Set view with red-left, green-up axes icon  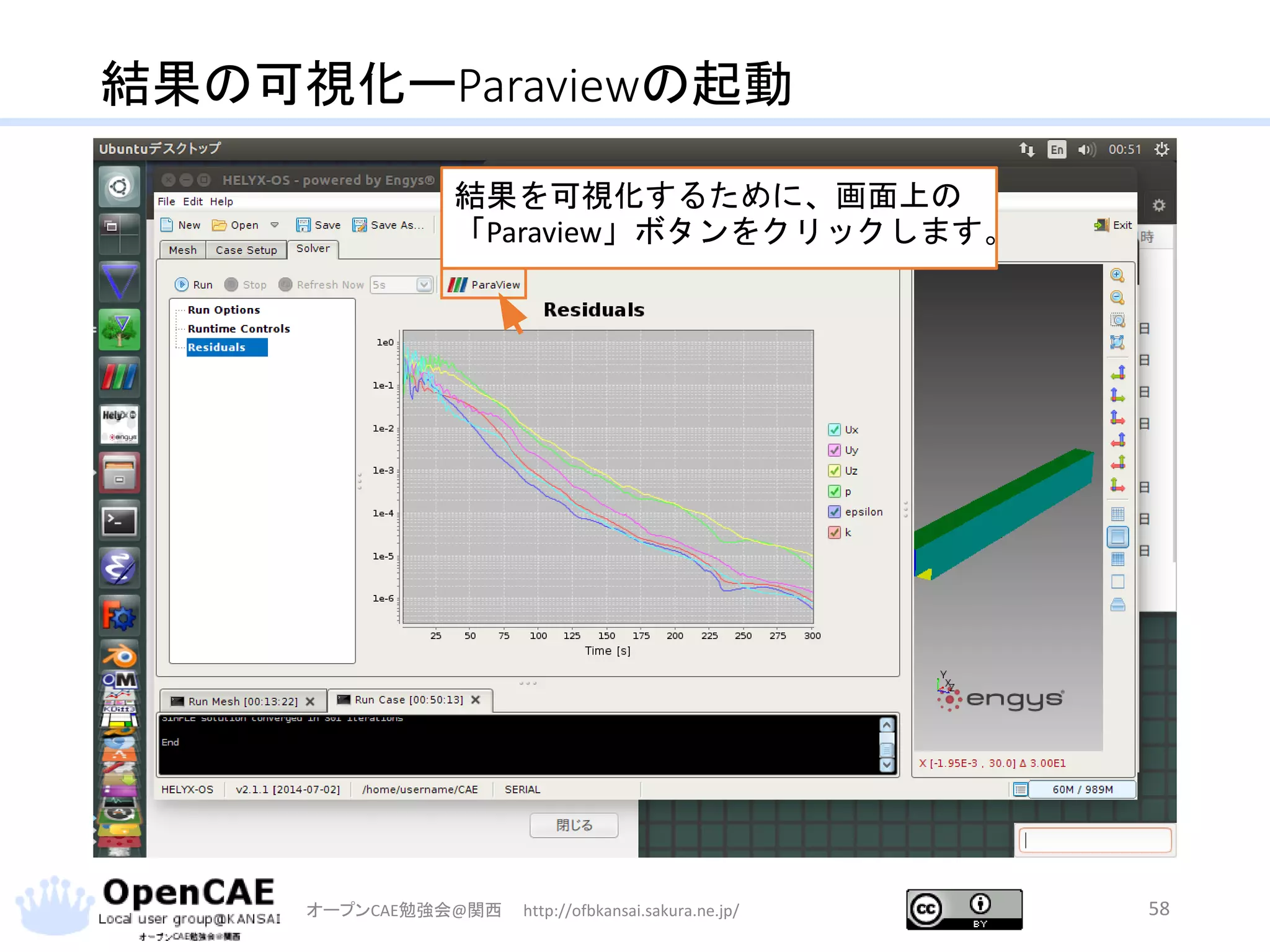click(x=1117, y=462)
